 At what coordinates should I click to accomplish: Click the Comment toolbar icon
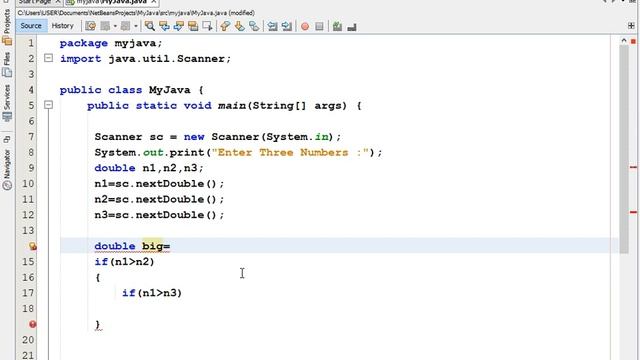[x=337, y=27]
